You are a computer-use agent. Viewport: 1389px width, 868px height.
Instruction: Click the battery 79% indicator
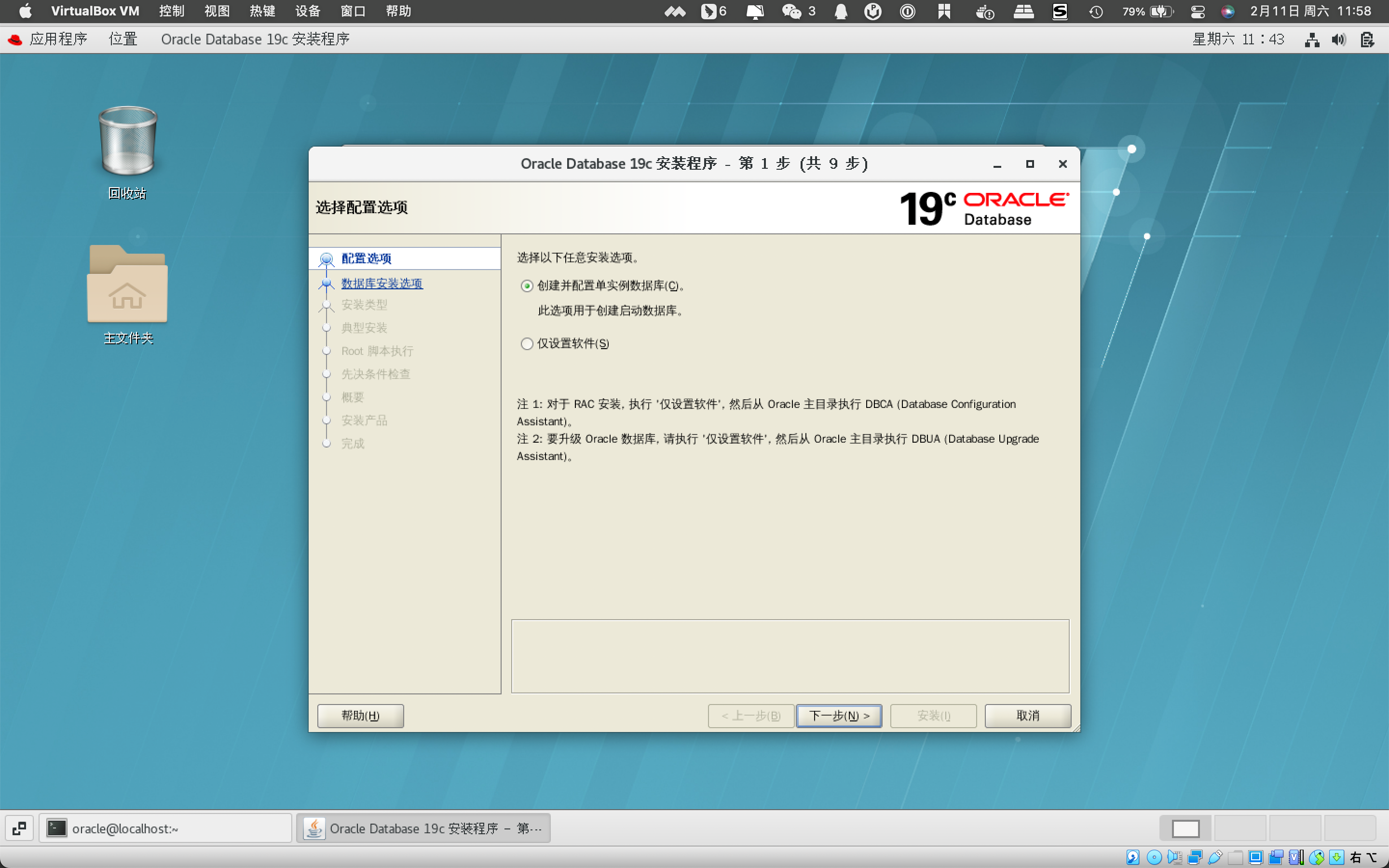pyautogui.click(x=1147, y=11)
